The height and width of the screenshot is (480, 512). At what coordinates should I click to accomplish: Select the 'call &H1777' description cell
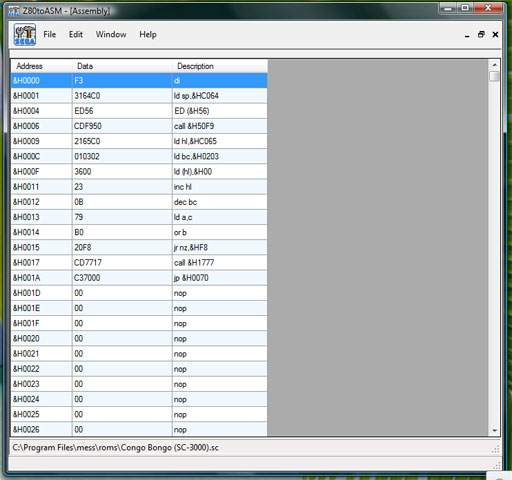click(x=220, y=263)
